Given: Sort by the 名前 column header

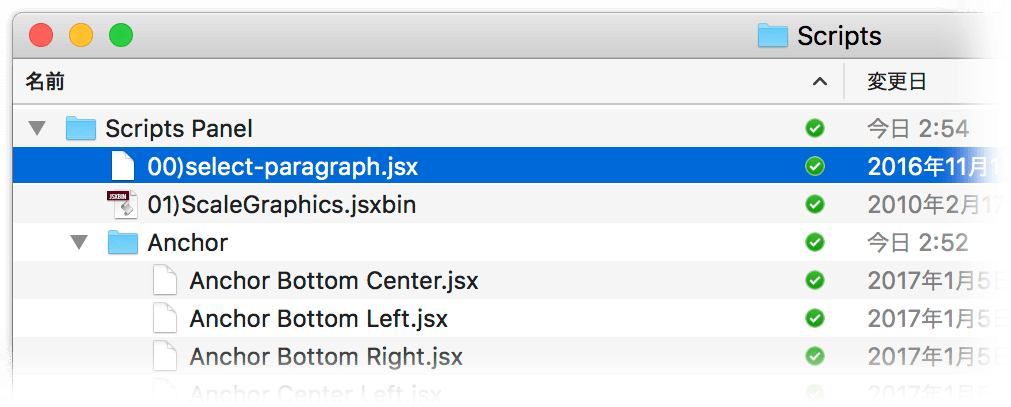Looking at the screenshot, I should [44, 81].
